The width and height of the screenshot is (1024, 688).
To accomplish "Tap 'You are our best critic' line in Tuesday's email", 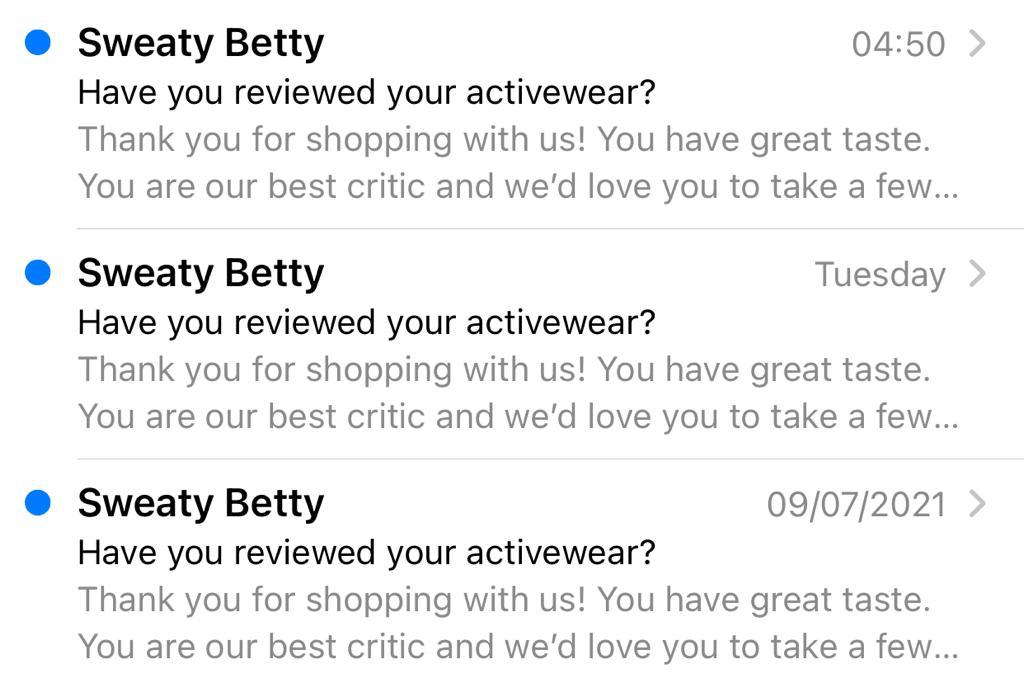I will [518, 416].
